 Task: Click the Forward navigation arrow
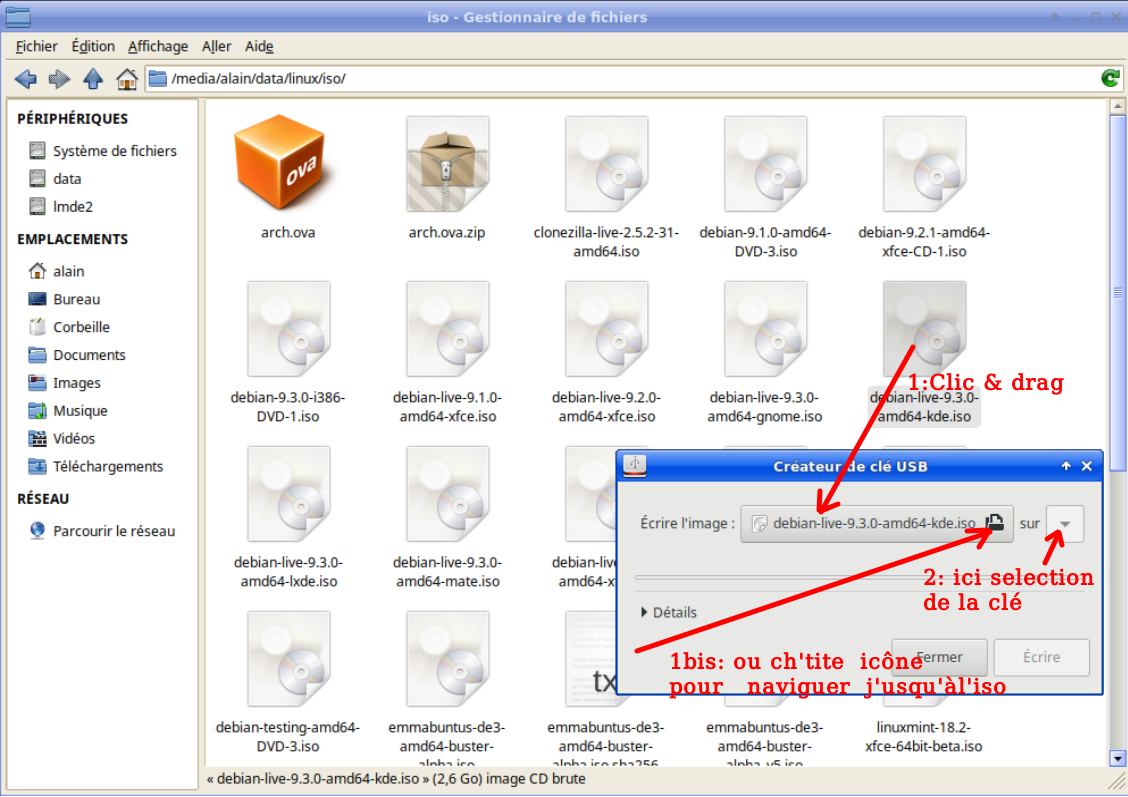pos(59,79)
